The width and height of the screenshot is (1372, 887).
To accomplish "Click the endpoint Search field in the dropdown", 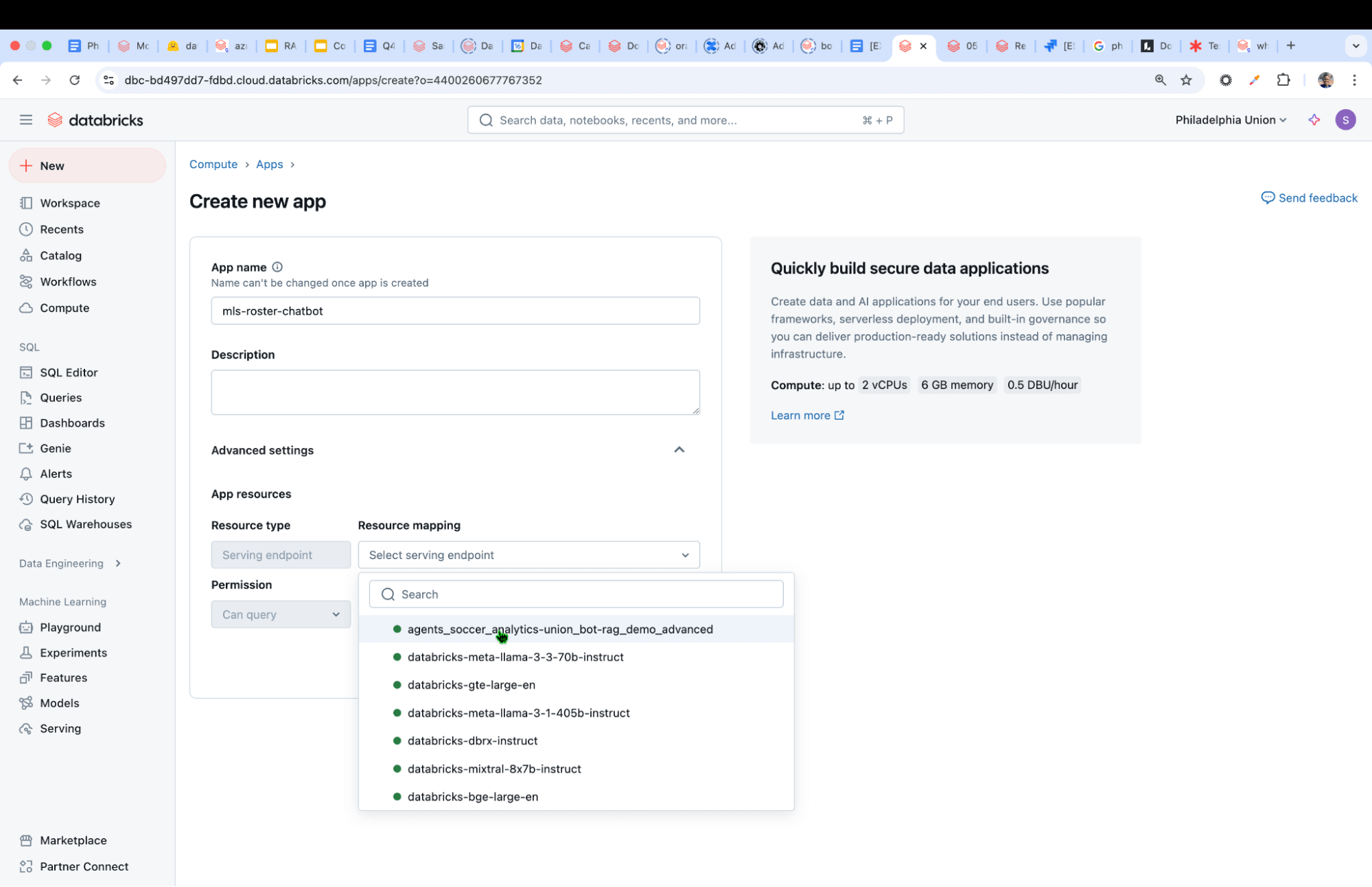I will [576, 594].
